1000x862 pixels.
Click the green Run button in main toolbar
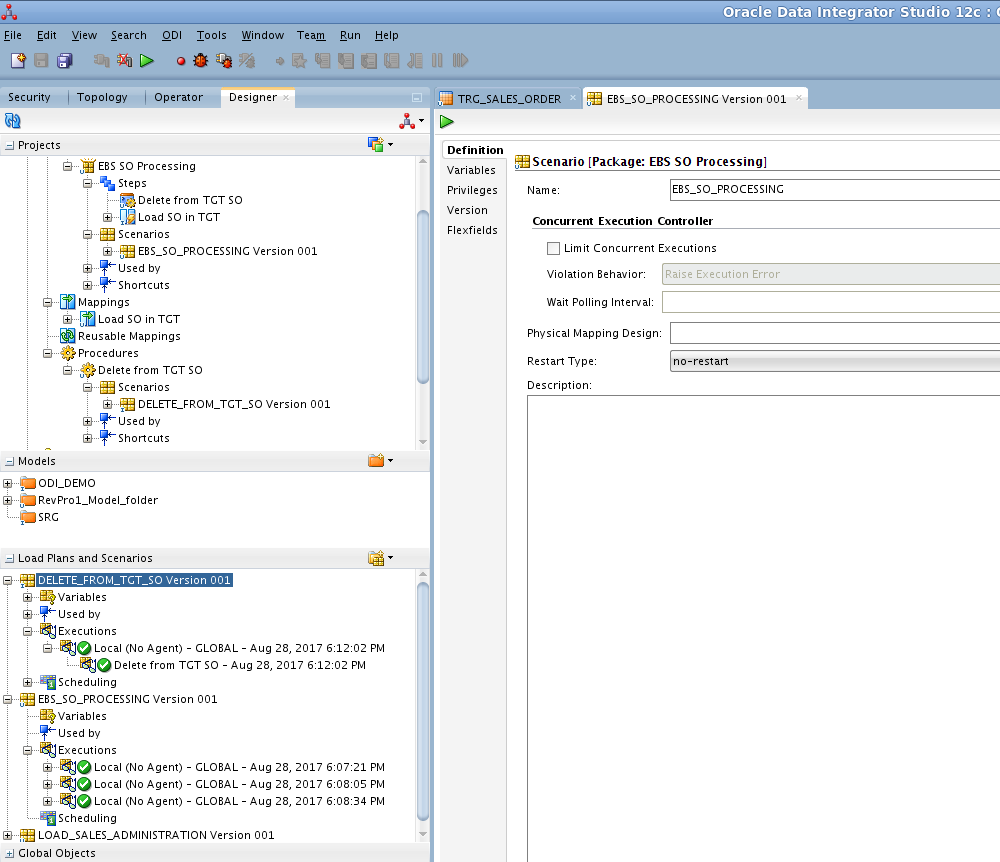pyautogui.click(x=147, y=61)
